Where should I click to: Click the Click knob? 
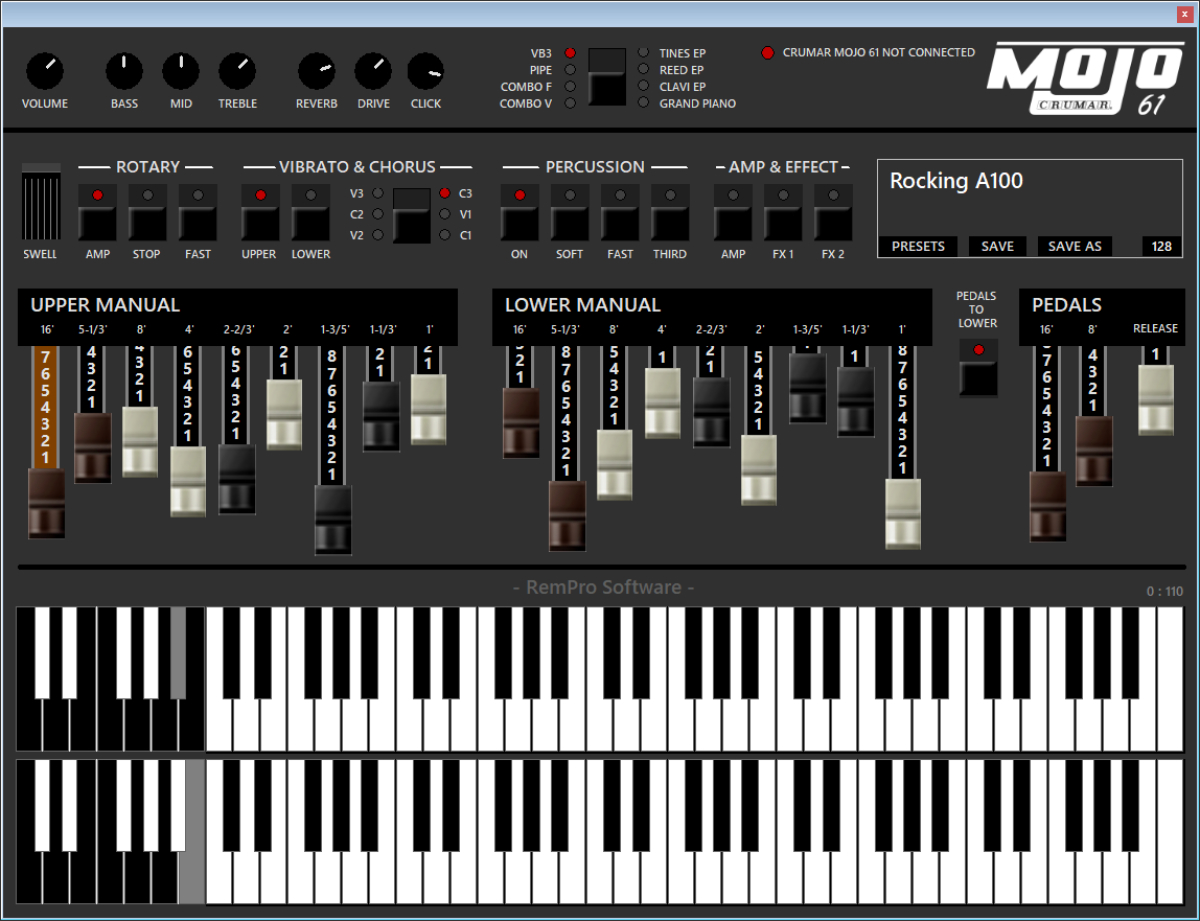coord(426,71)
